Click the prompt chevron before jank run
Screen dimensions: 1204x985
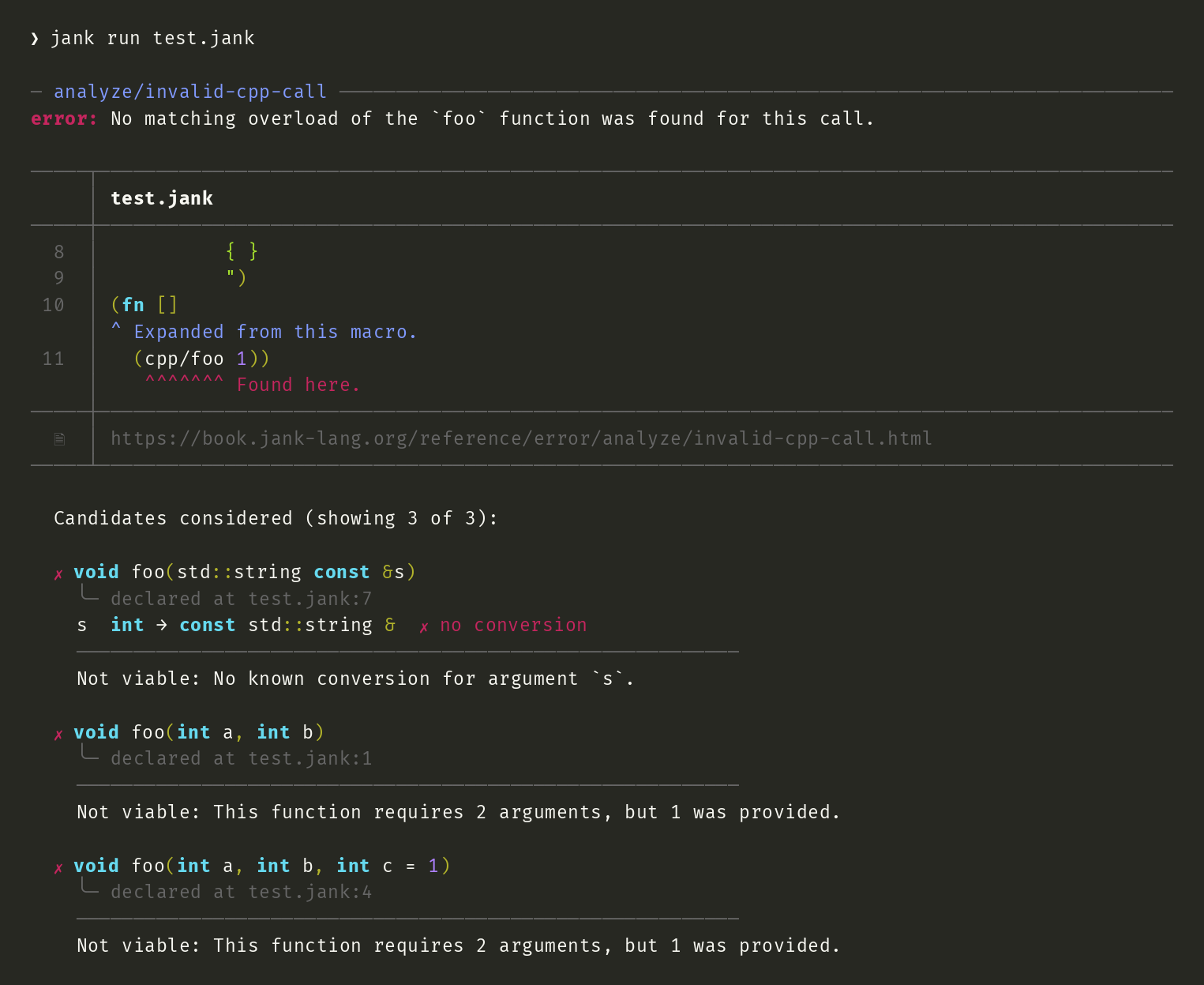(35, 39)
